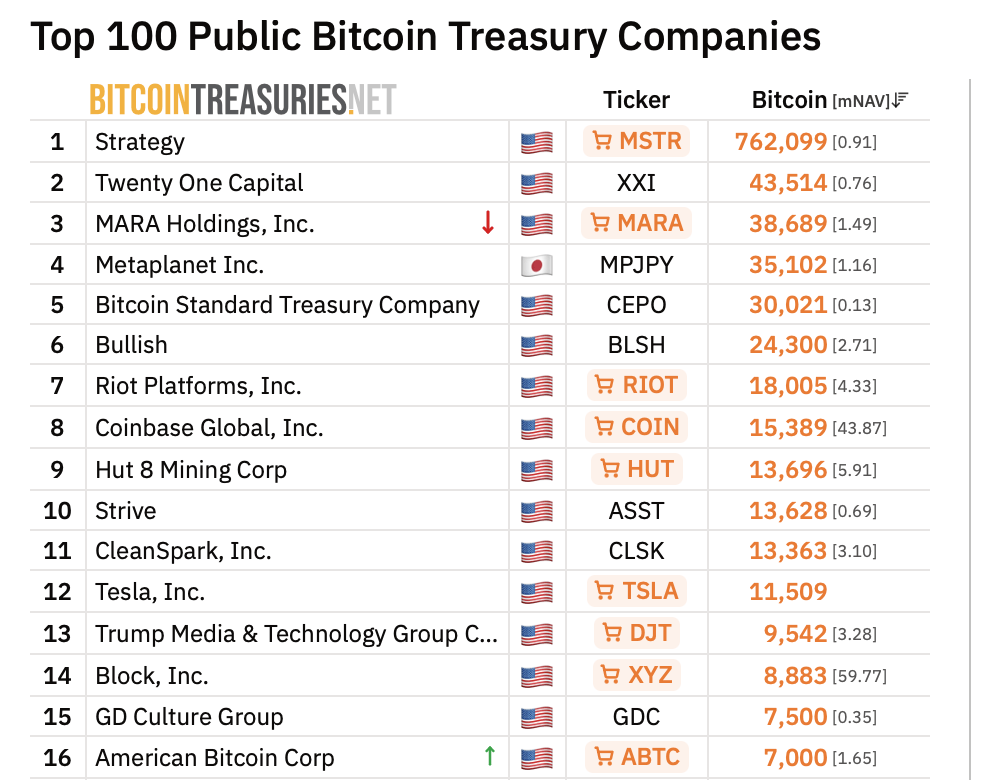This screenshot has width=996, height=780.
Task: Open the BITCOINTREASURIES.NET logo link
Action: 243,99
